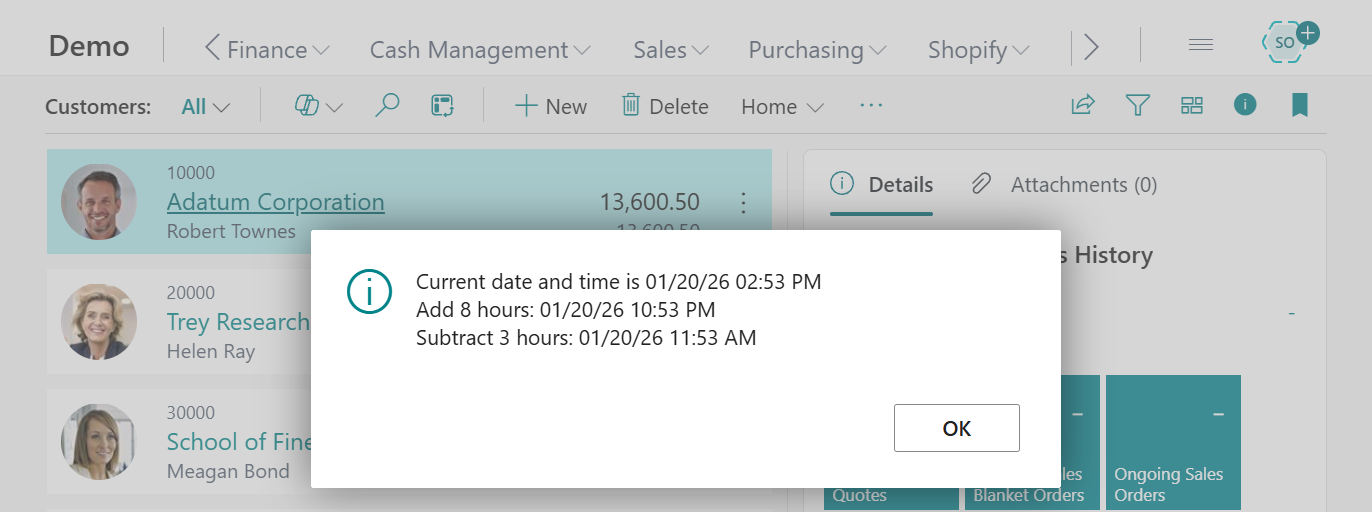Open the Cash Management menu
The image size is (1372, 512).
pos(479,49)
